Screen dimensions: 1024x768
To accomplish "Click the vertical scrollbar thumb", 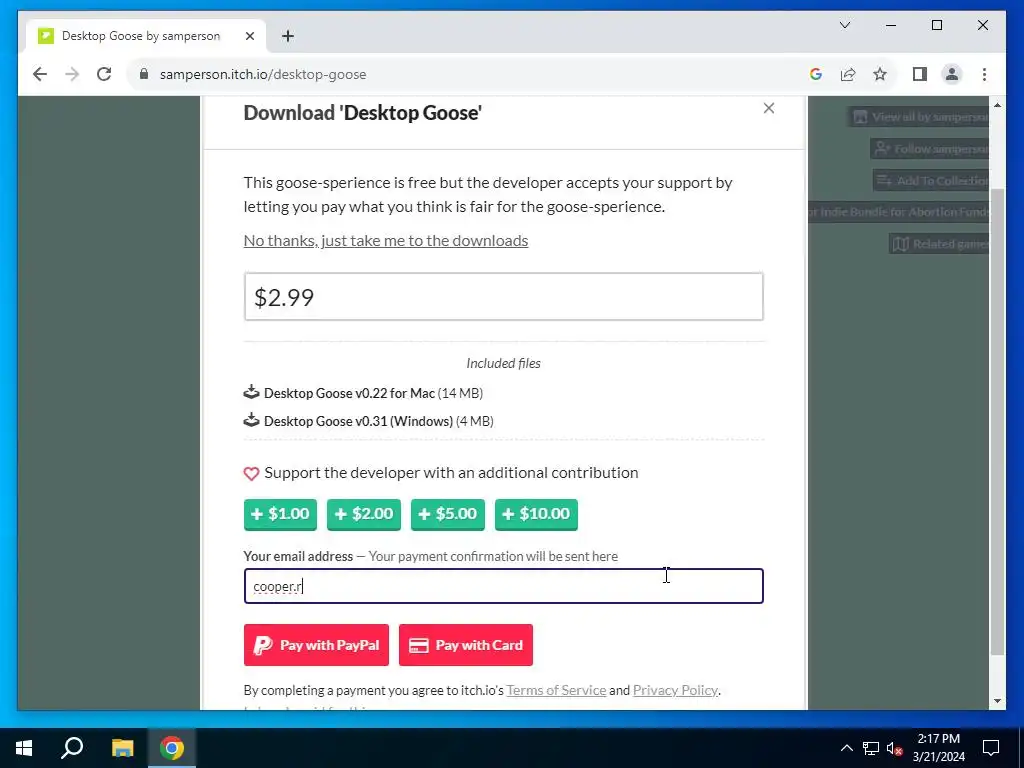I will point(997,421).
